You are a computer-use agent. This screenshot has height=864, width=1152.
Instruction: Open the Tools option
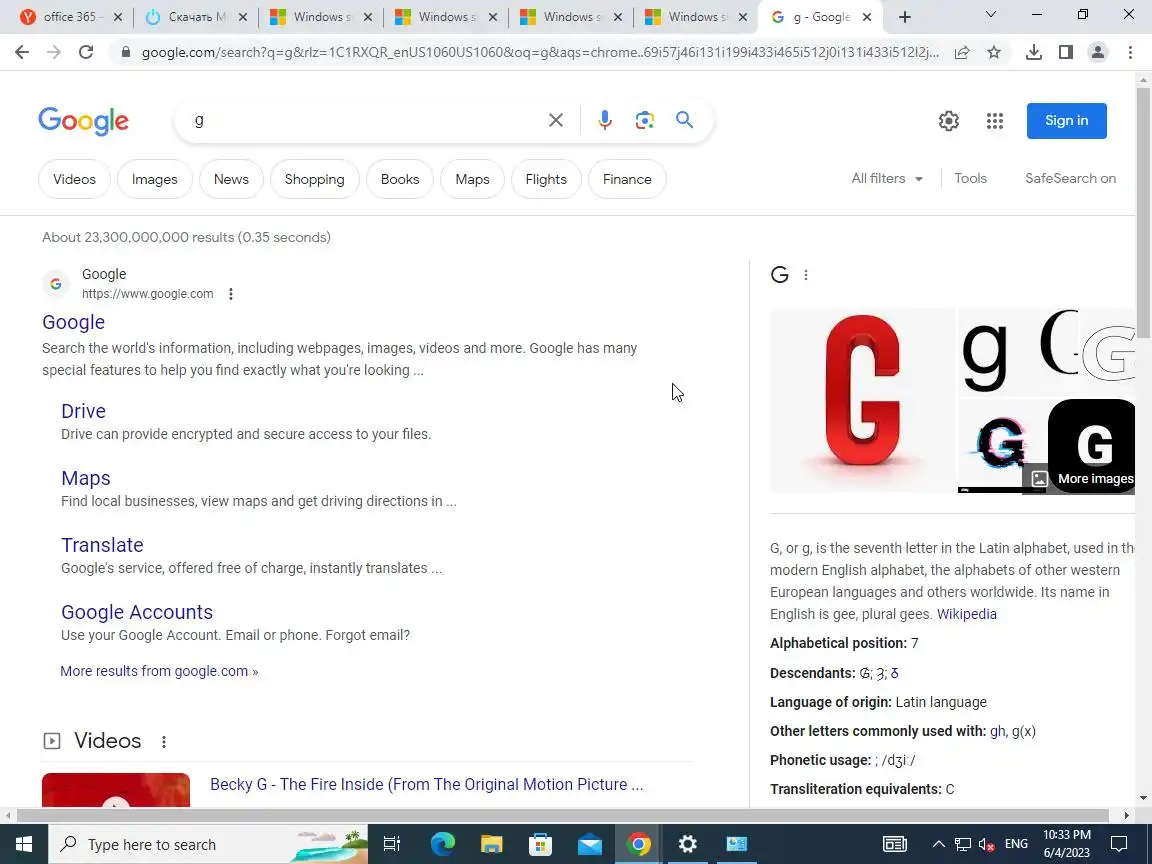tap(970, 179)
